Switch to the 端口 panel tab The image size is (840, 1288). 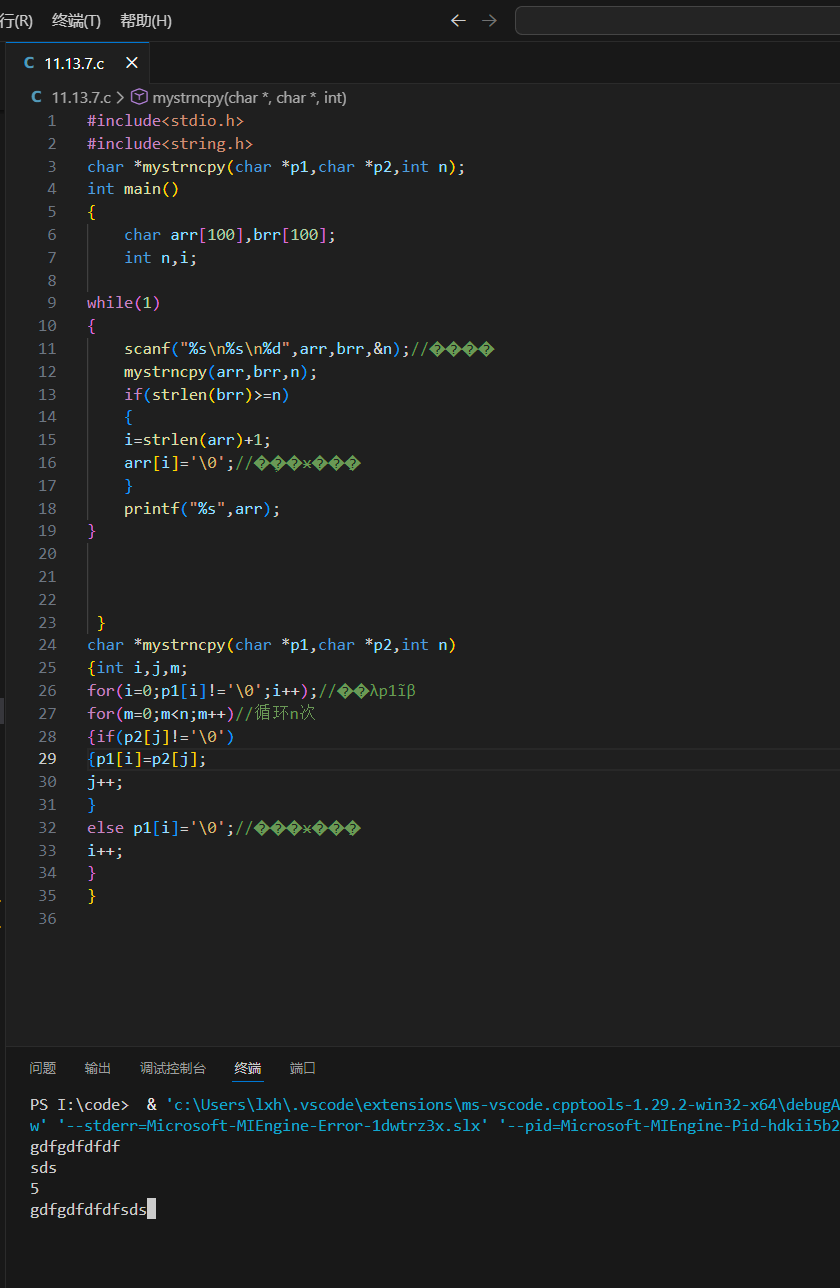(x=303, y=1068)
